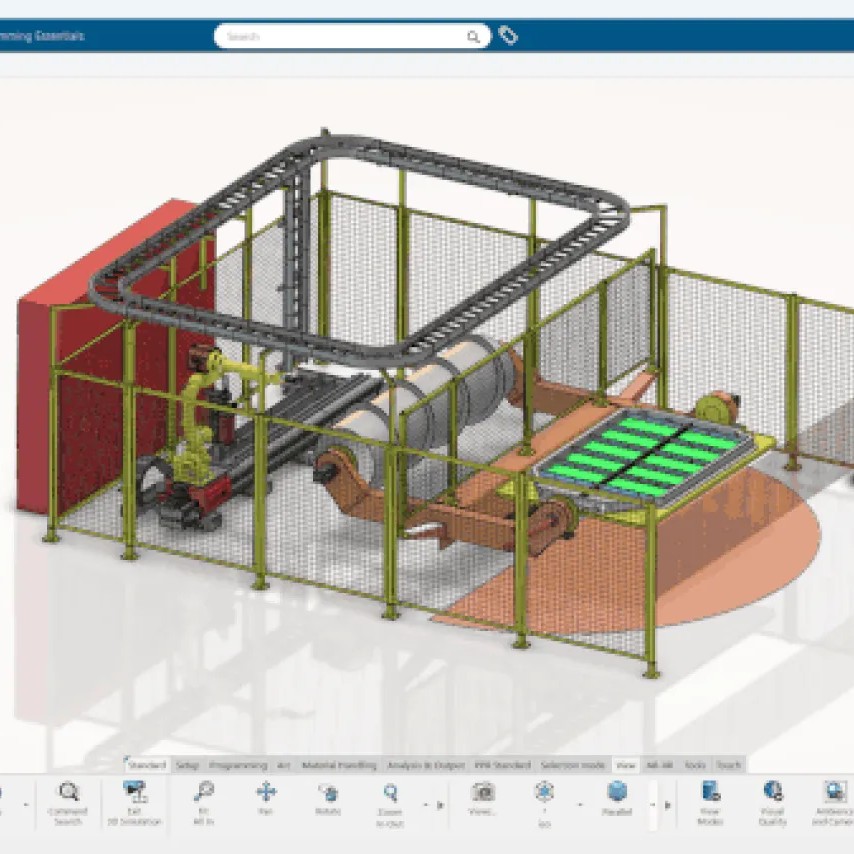Viewport: 854px width, 854px height.
Task: Toggle the Parallel projection cube
Action: [x=617, y=793]
